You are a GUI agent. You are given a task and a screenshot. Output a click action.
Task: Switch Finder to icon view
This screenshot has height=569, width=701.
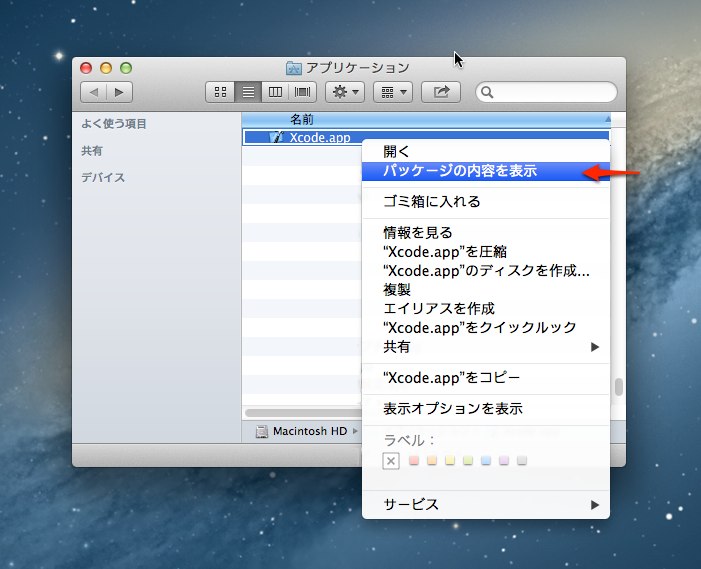(x=220, y=93)
